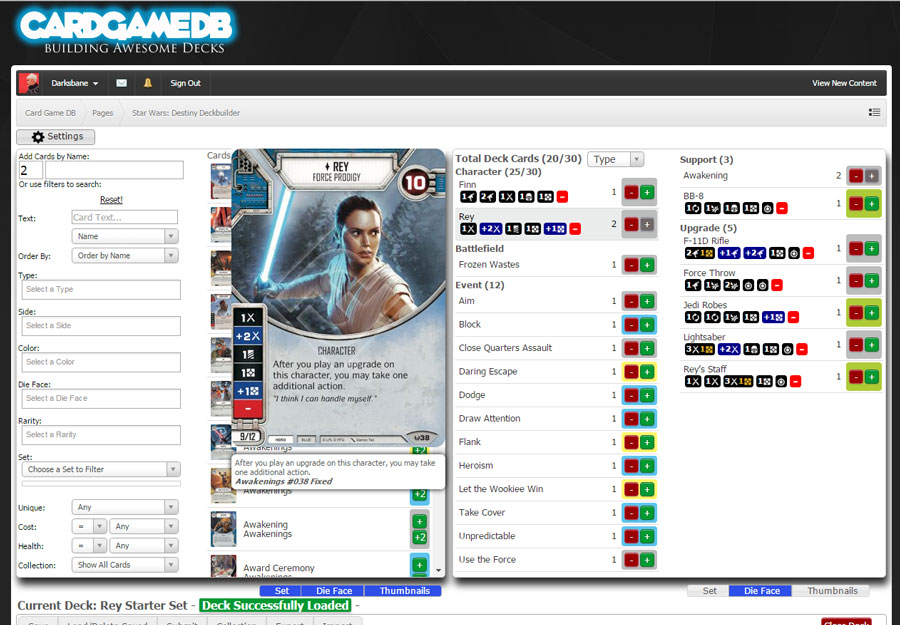Switch card list view to Die Face

tap(334, 591)
